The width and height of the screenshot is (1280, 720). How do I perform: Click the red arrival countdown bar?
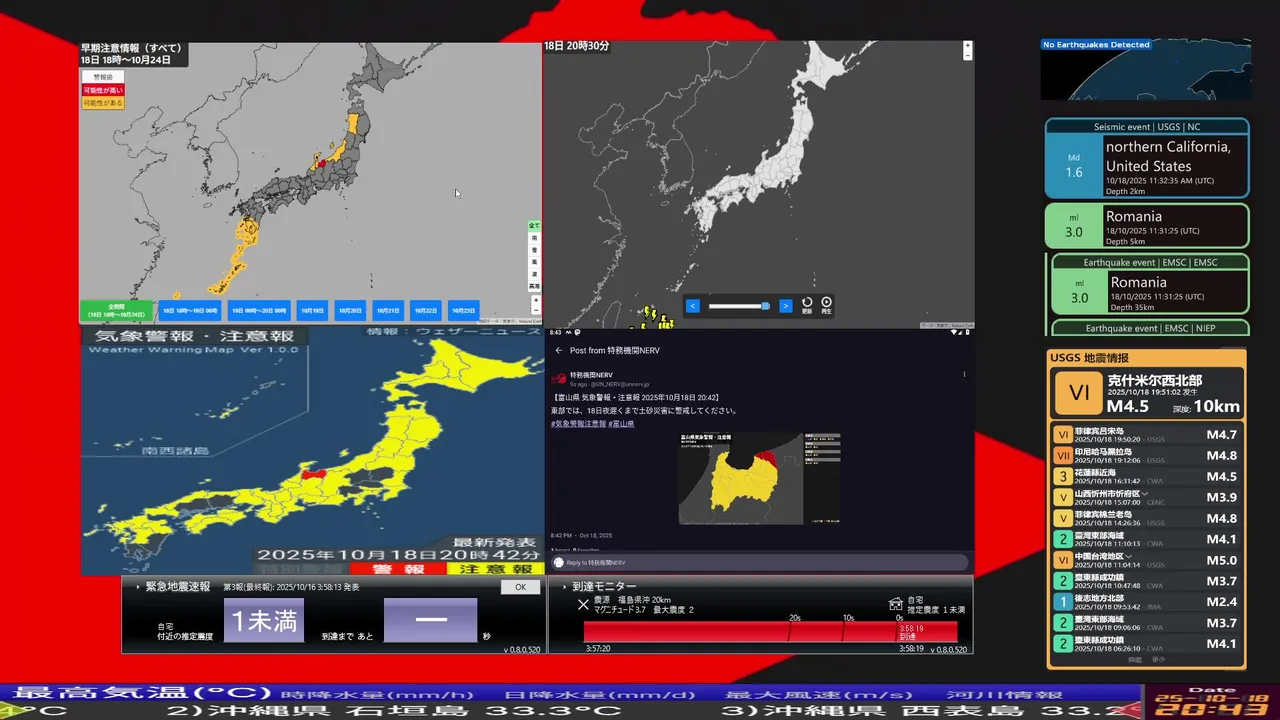tap(770, 632)
